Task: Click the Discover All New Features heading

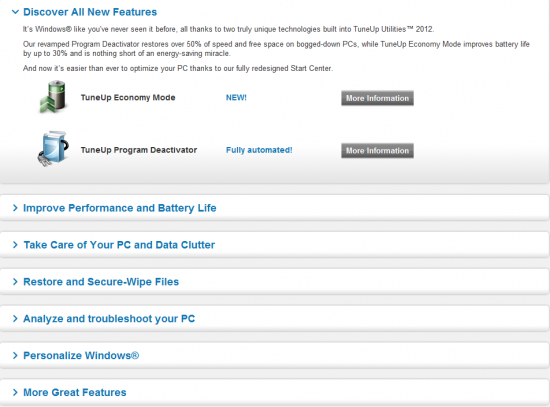Action: 90,12
